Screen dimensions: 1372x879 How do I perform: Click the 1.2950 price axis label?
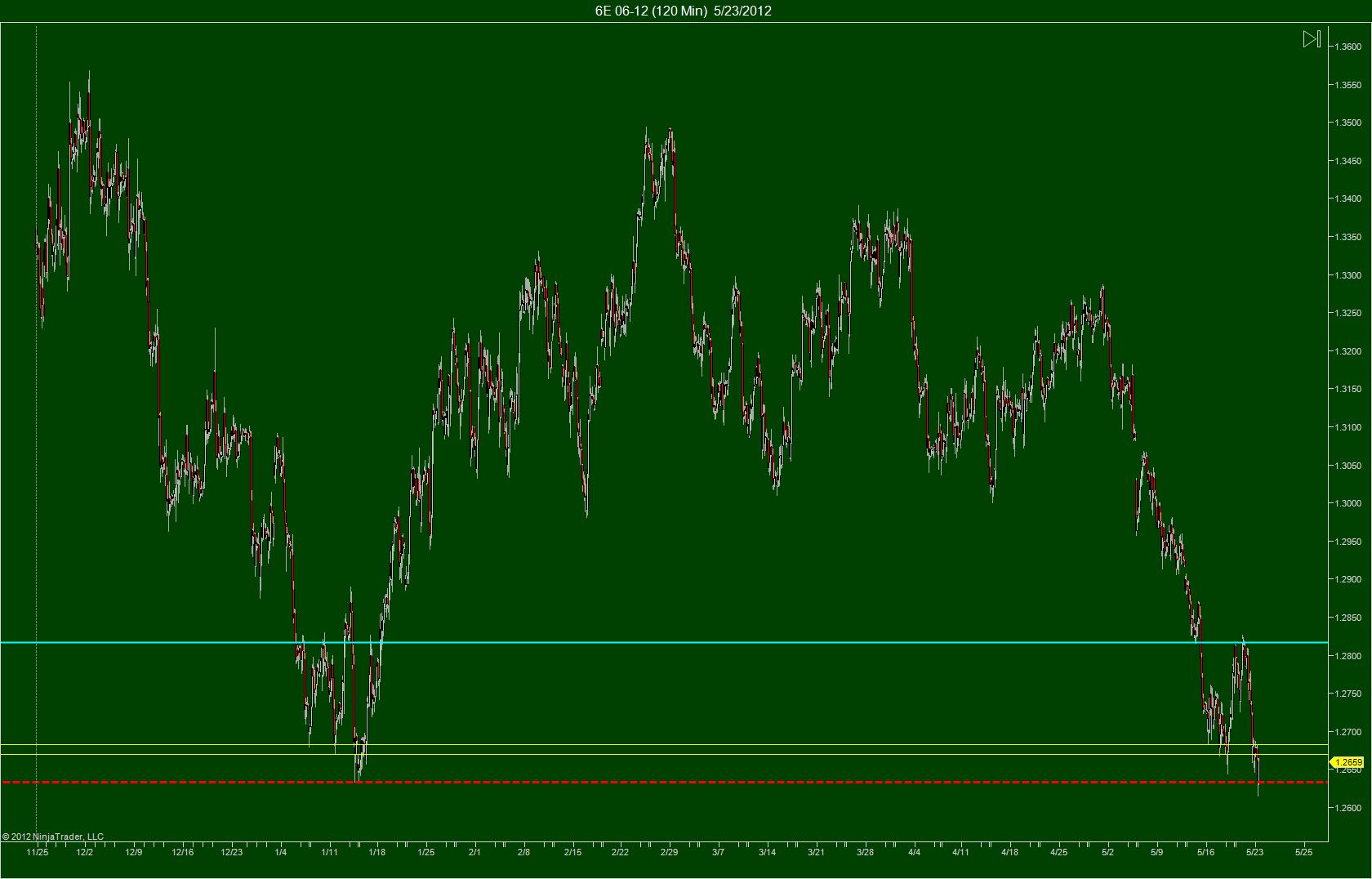[x=1347, y=542]
